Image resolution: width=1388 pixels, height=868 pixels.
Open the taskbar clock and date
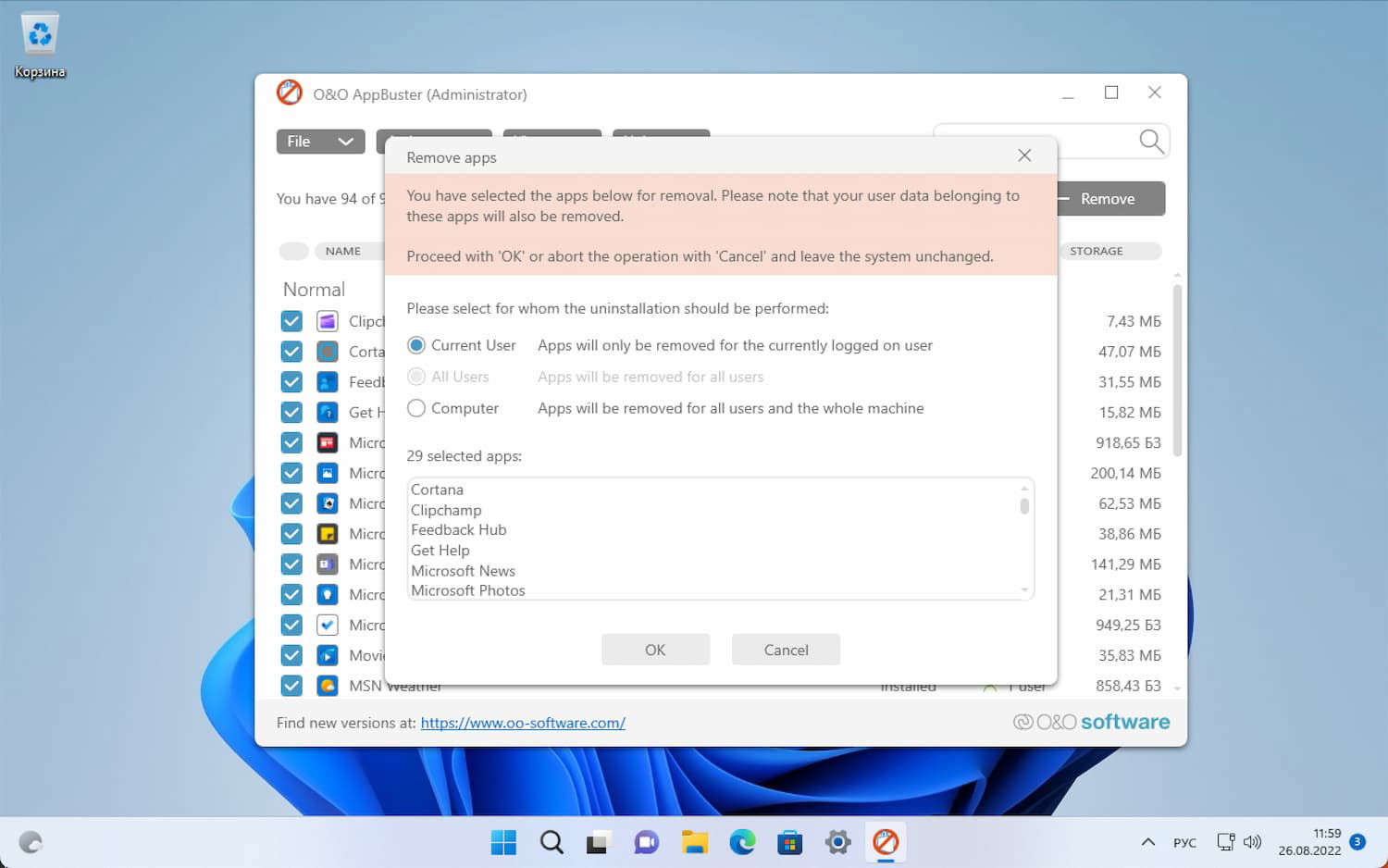[1309, 842]
